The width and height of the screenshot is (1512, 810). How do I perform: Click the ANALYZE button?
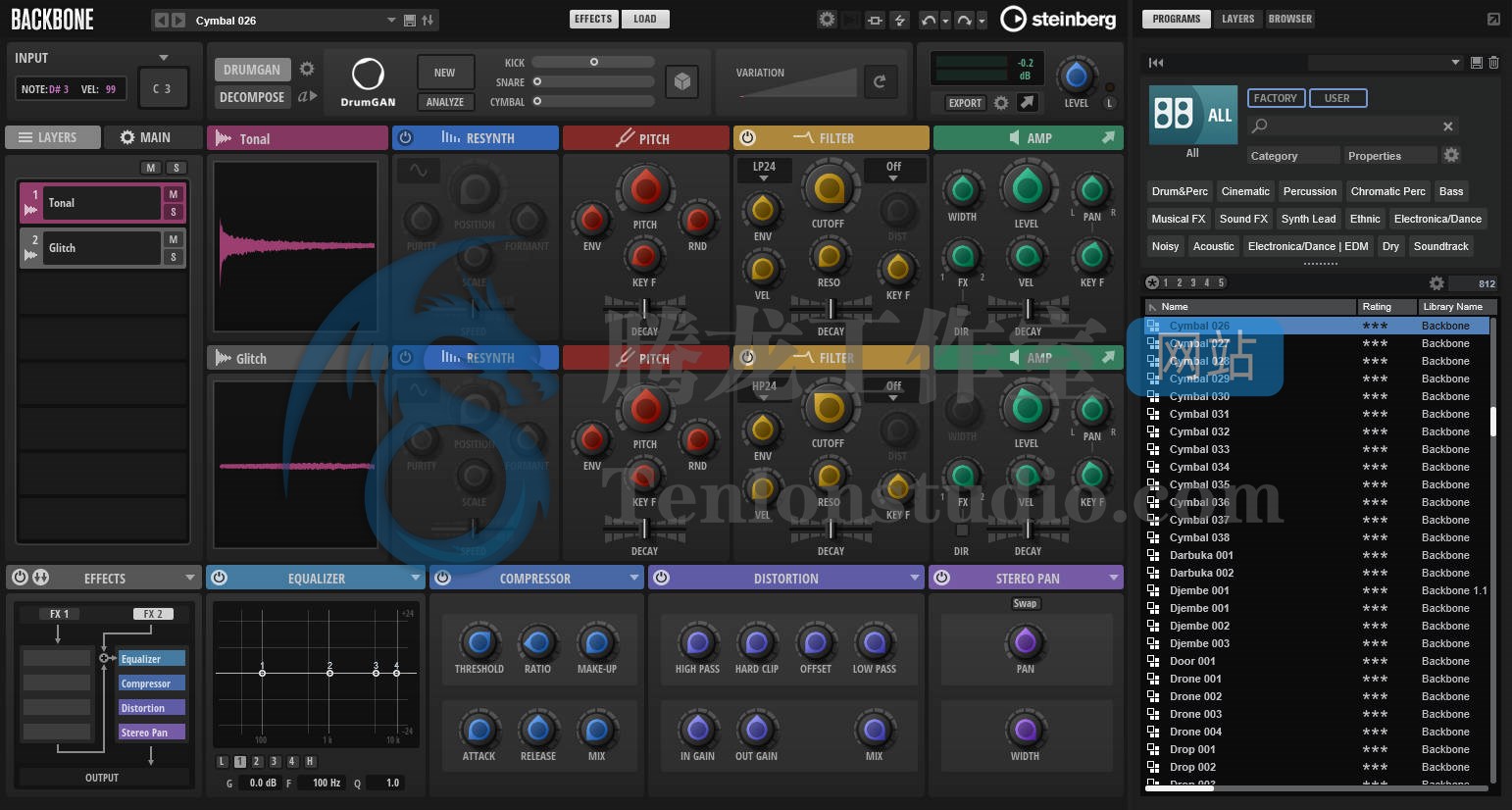445,102
